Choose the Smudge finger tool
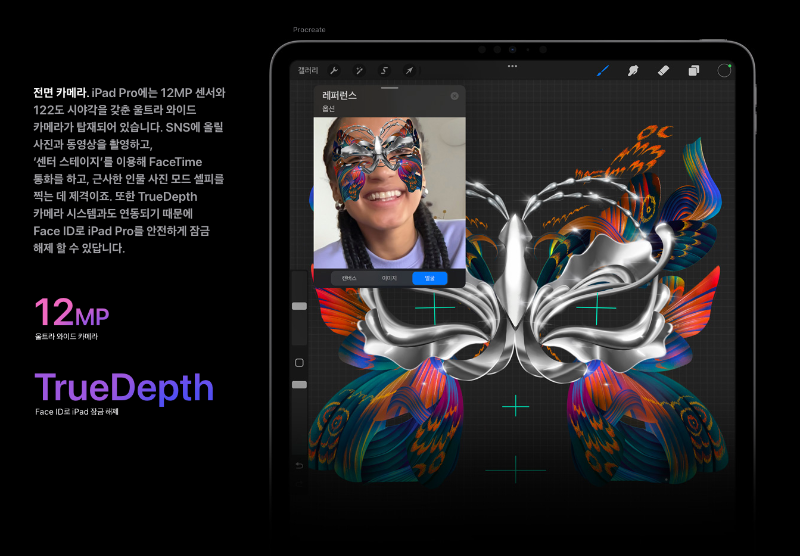The height and width of the screenshot is (556, 800). 633,70
